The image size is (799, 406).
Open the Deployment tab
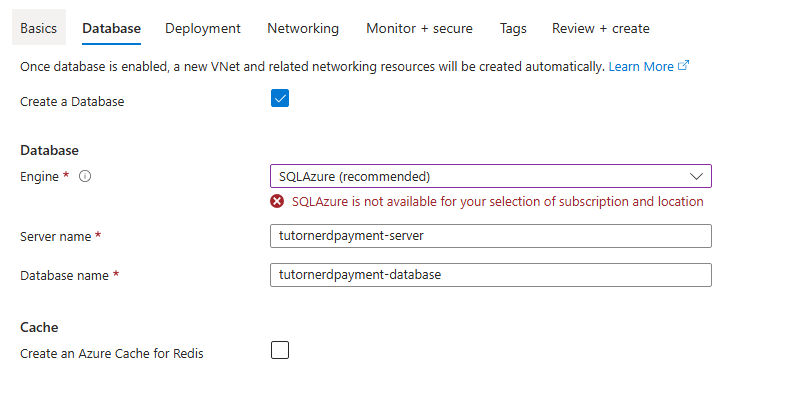pyautogui.click(x=203, y=28)
